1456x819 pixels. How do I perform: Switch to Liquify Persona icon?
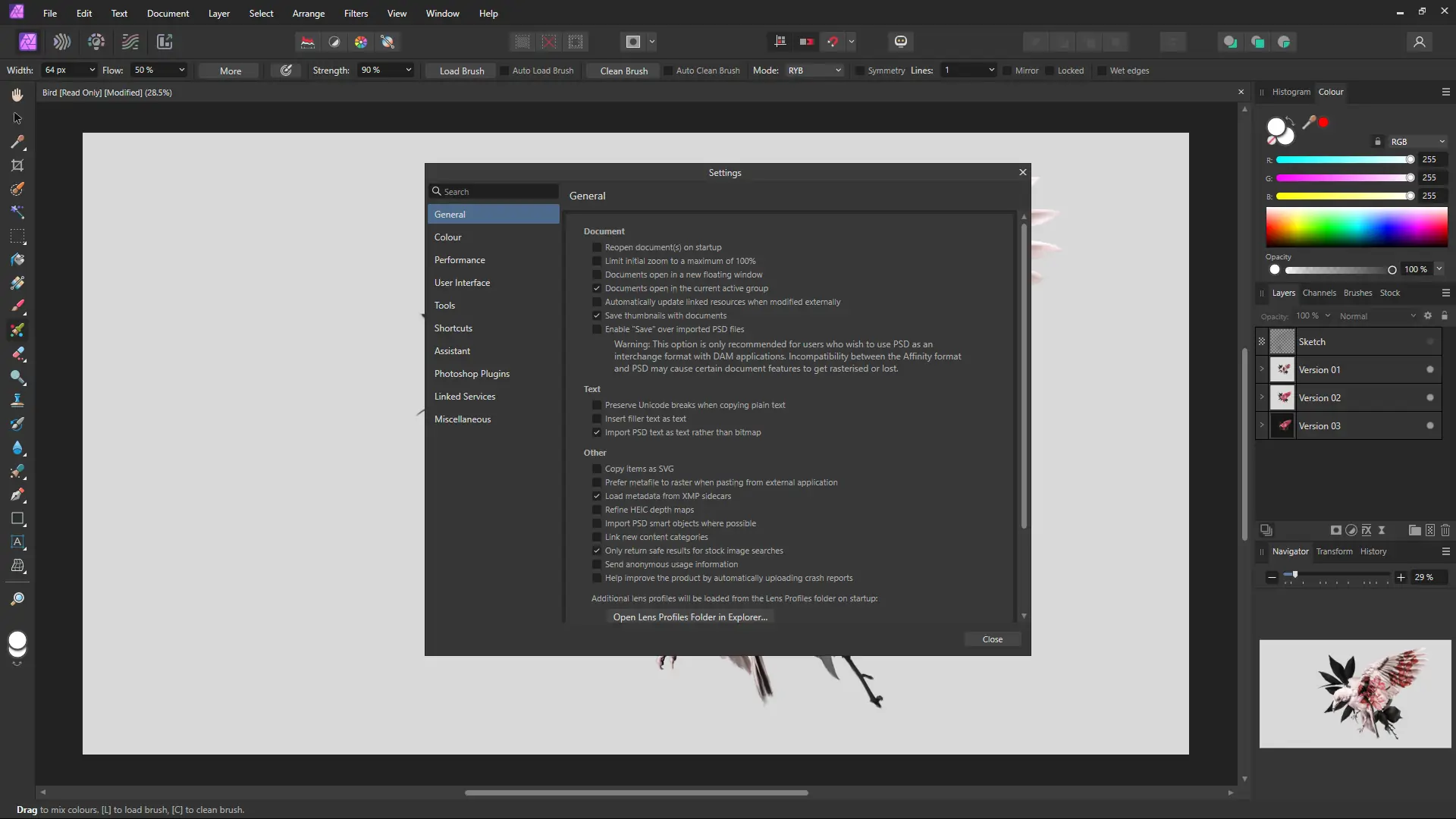[x=62, y=42]
